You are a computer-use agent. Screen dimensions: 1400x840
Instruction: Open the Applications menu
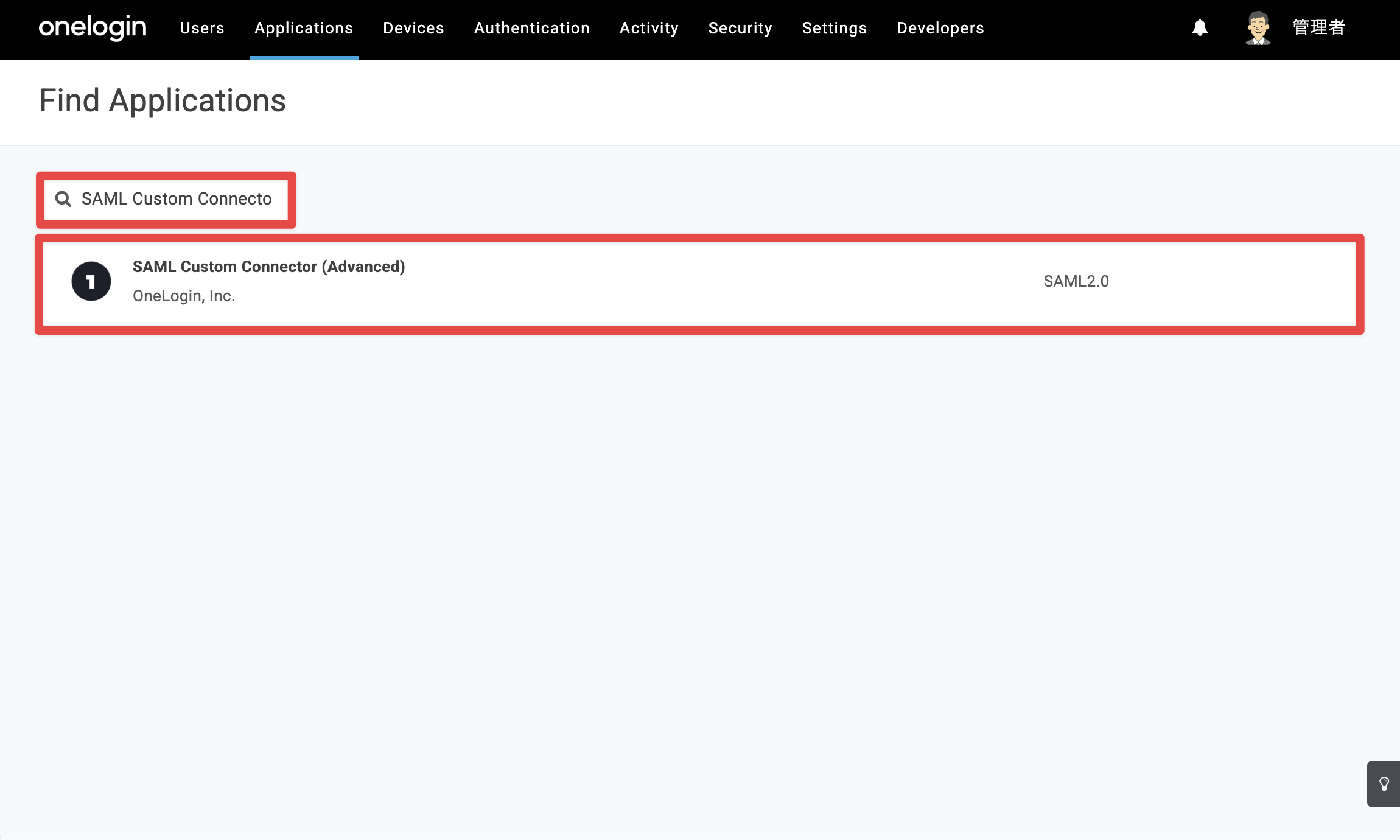(x=304, y=28)
